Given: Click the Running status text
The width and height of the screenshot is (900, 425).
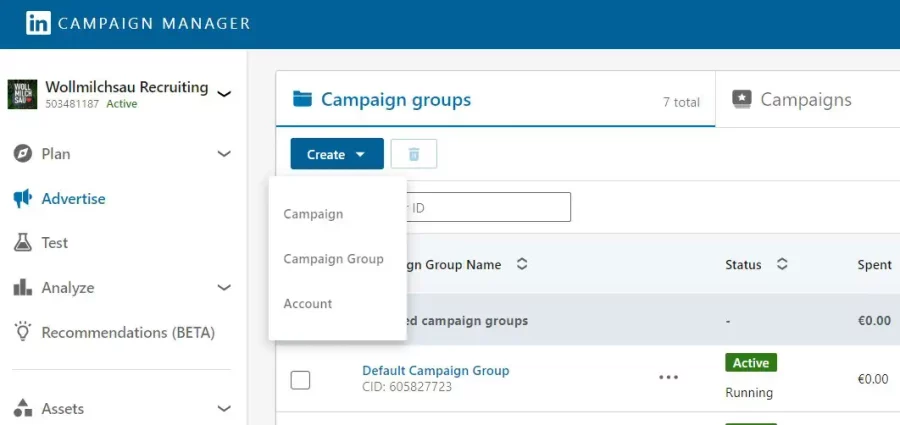Looking at the screenshot, I should point(749,393).
